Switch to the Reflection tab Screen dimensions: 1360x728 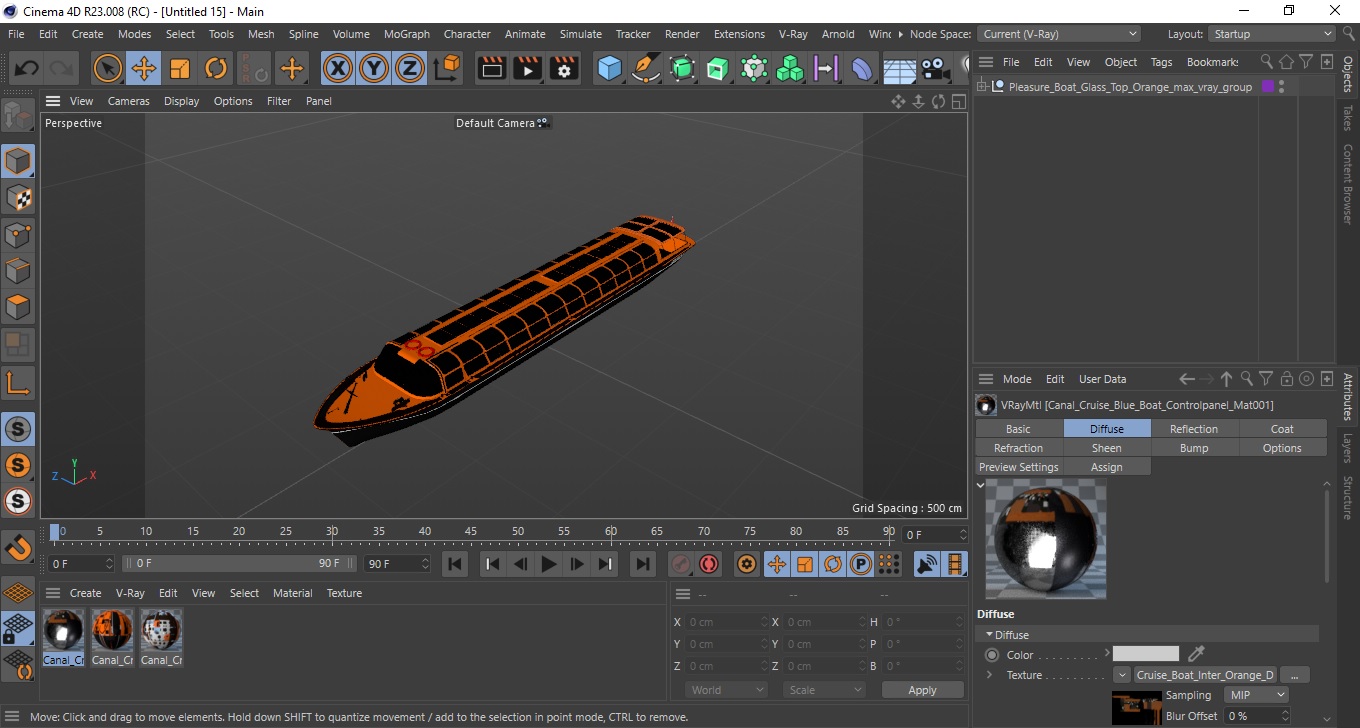coord(1194,429)
